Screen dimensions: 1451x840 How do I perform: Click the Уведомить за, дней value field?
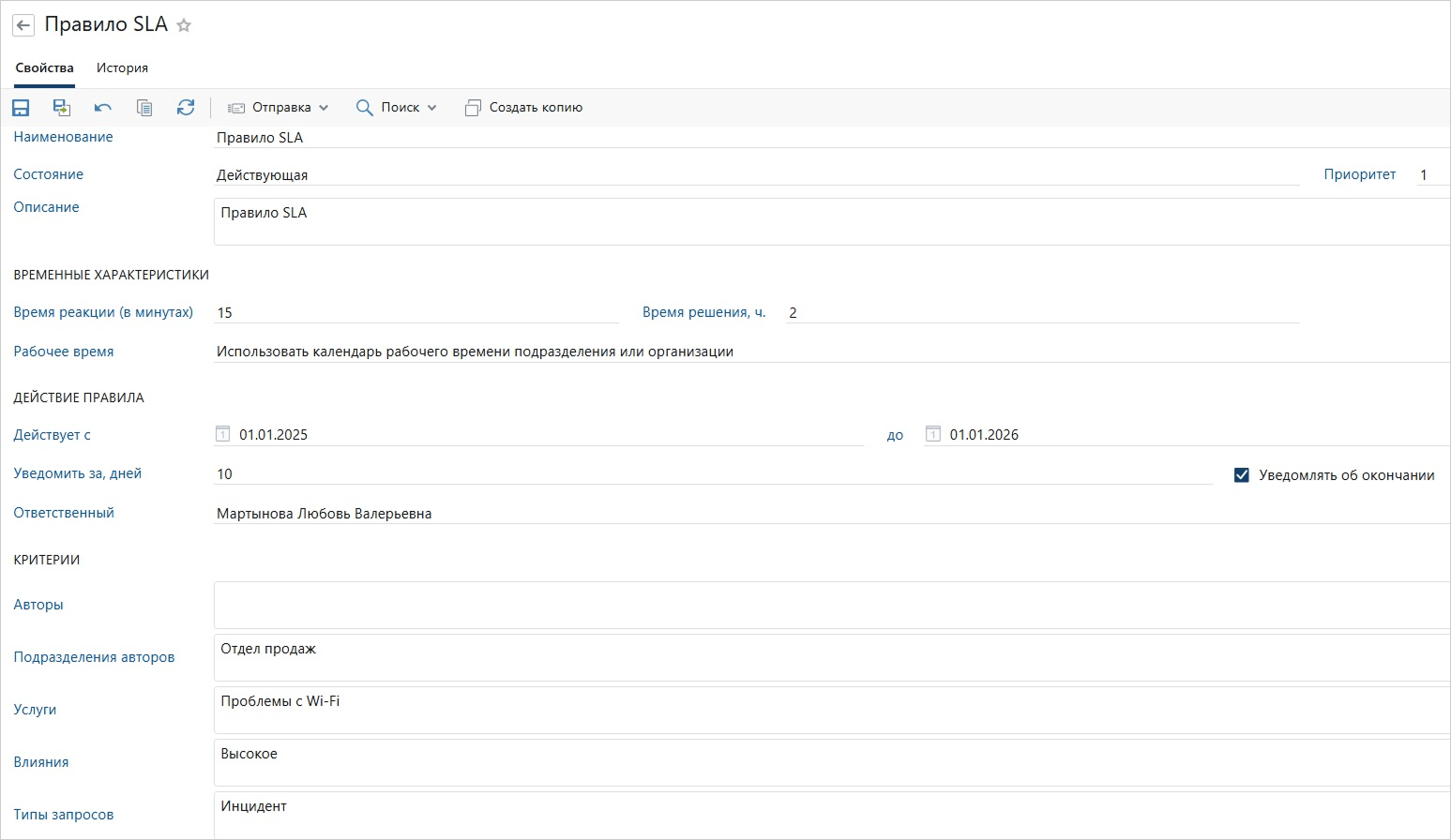[713, 474]
